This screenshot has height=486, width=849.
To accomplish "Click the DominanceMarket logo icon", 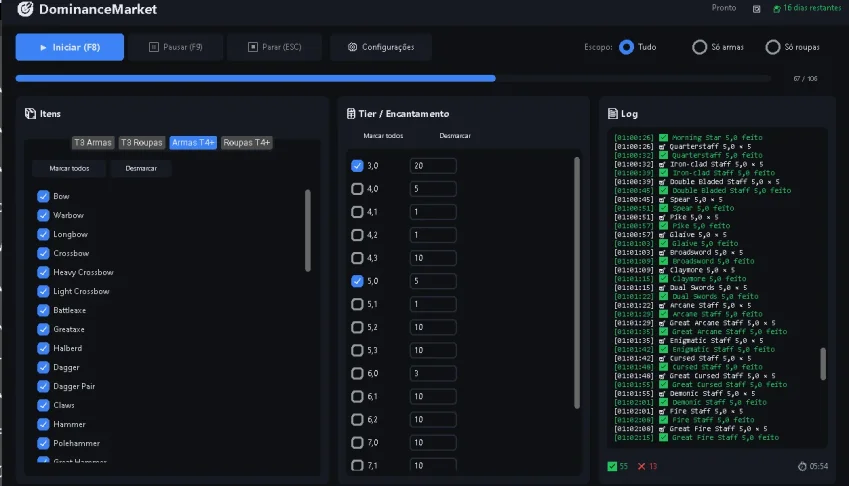I will (x=25, y=9).
